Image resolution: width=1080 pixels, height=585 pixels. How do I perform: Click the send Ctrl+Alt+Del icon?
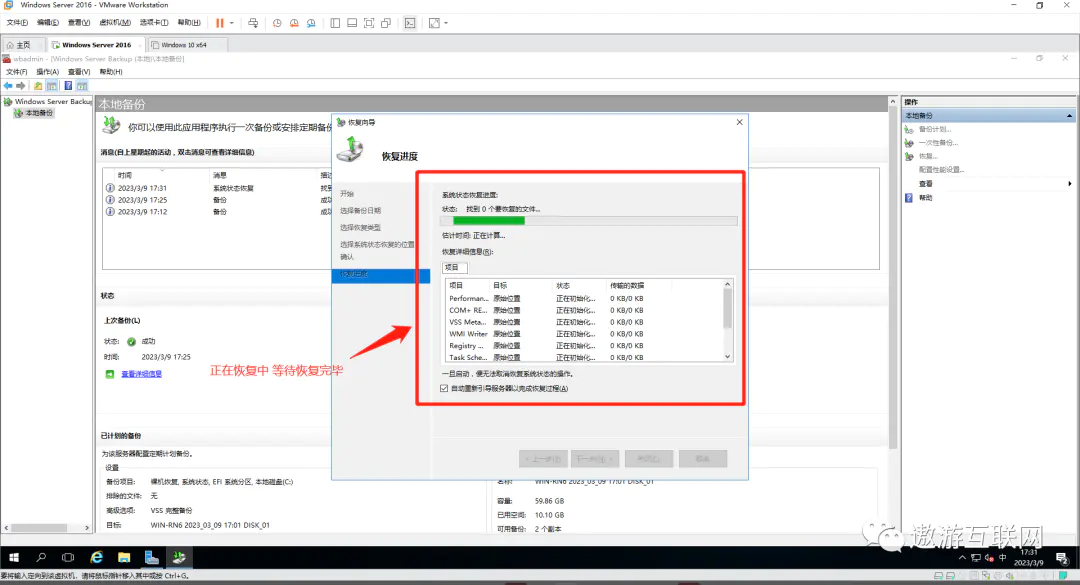point(253,22)
